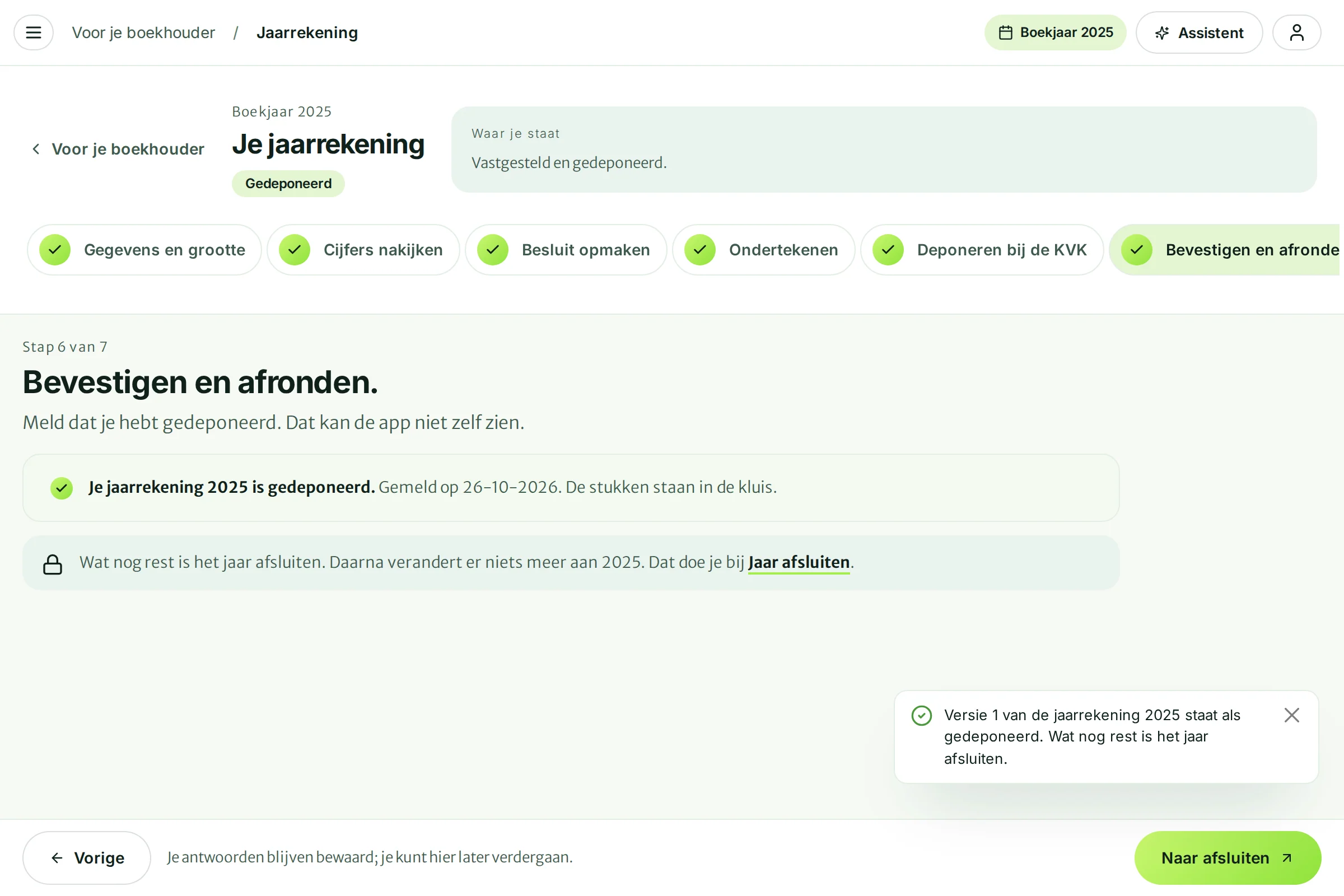Open the hamburger menu

tap(33, 32)
